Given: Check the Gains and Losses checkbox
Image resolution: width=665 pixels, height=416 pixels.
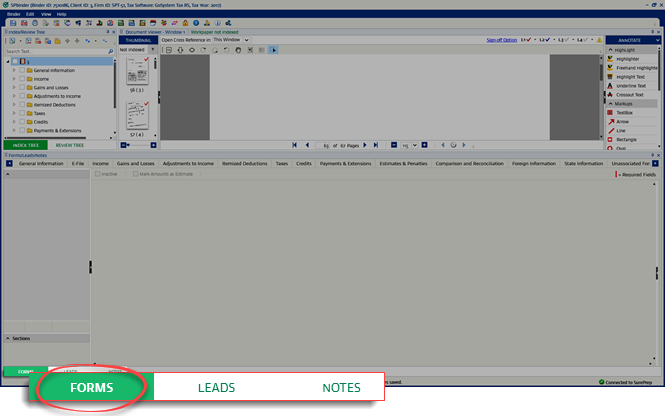Looking at the screenshot, I should pos(22,87).
